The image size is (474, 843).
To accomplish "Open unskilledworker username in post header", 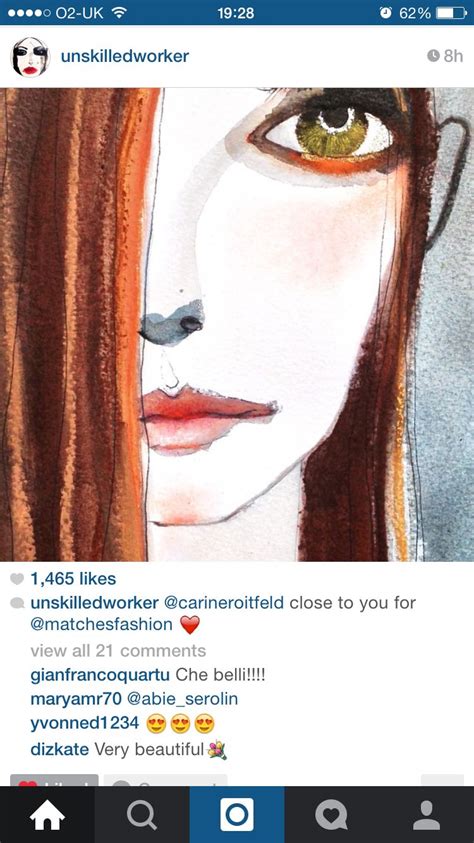I will click(125, 56).
